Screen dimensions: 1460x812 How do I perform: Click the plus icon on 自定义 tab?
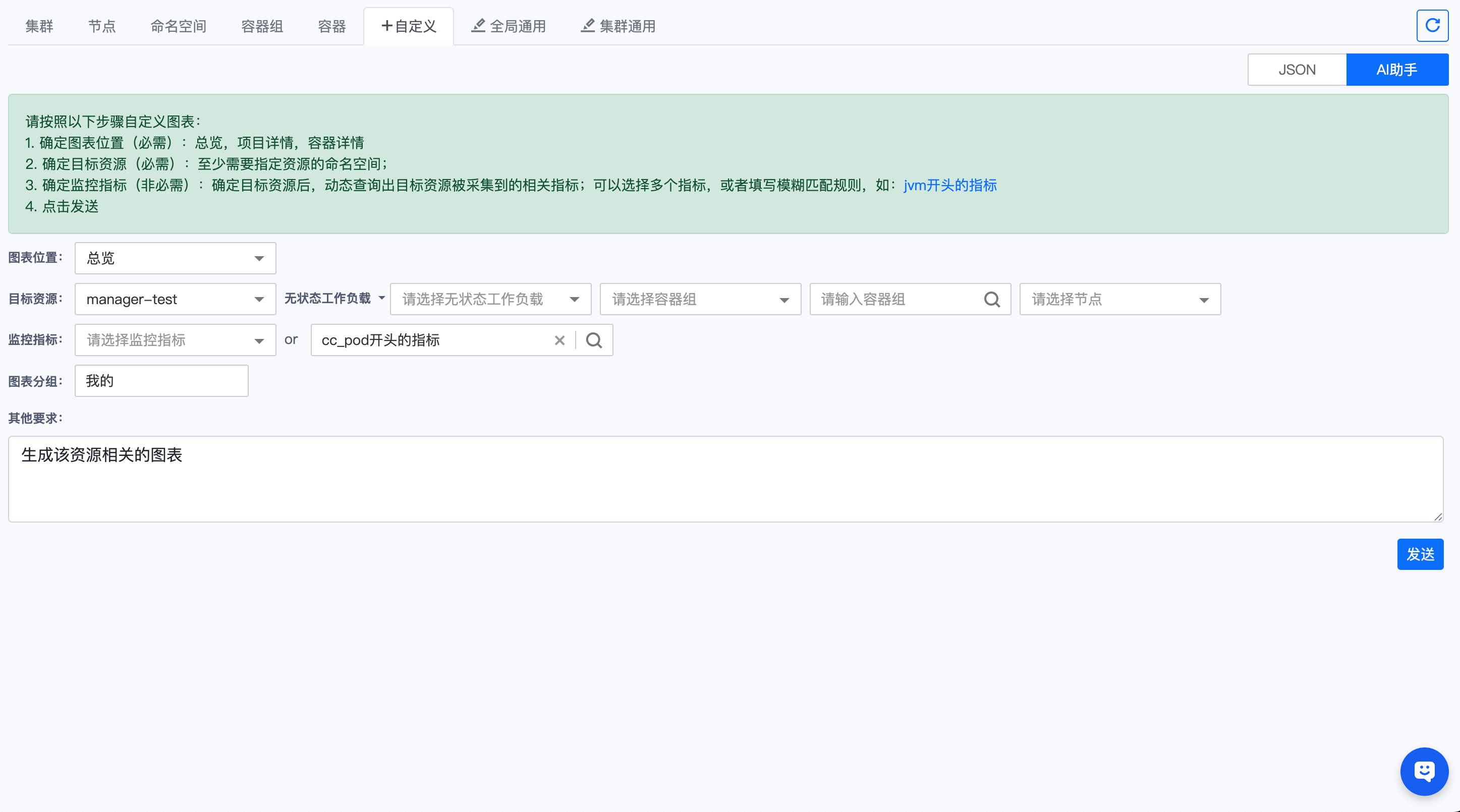point(386,26)
